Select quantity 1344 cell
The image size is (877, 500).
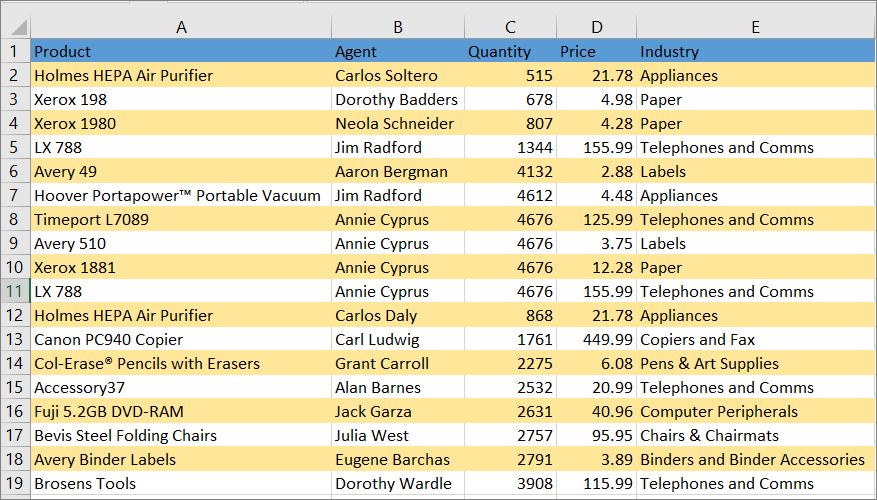[x=510, y=147]
